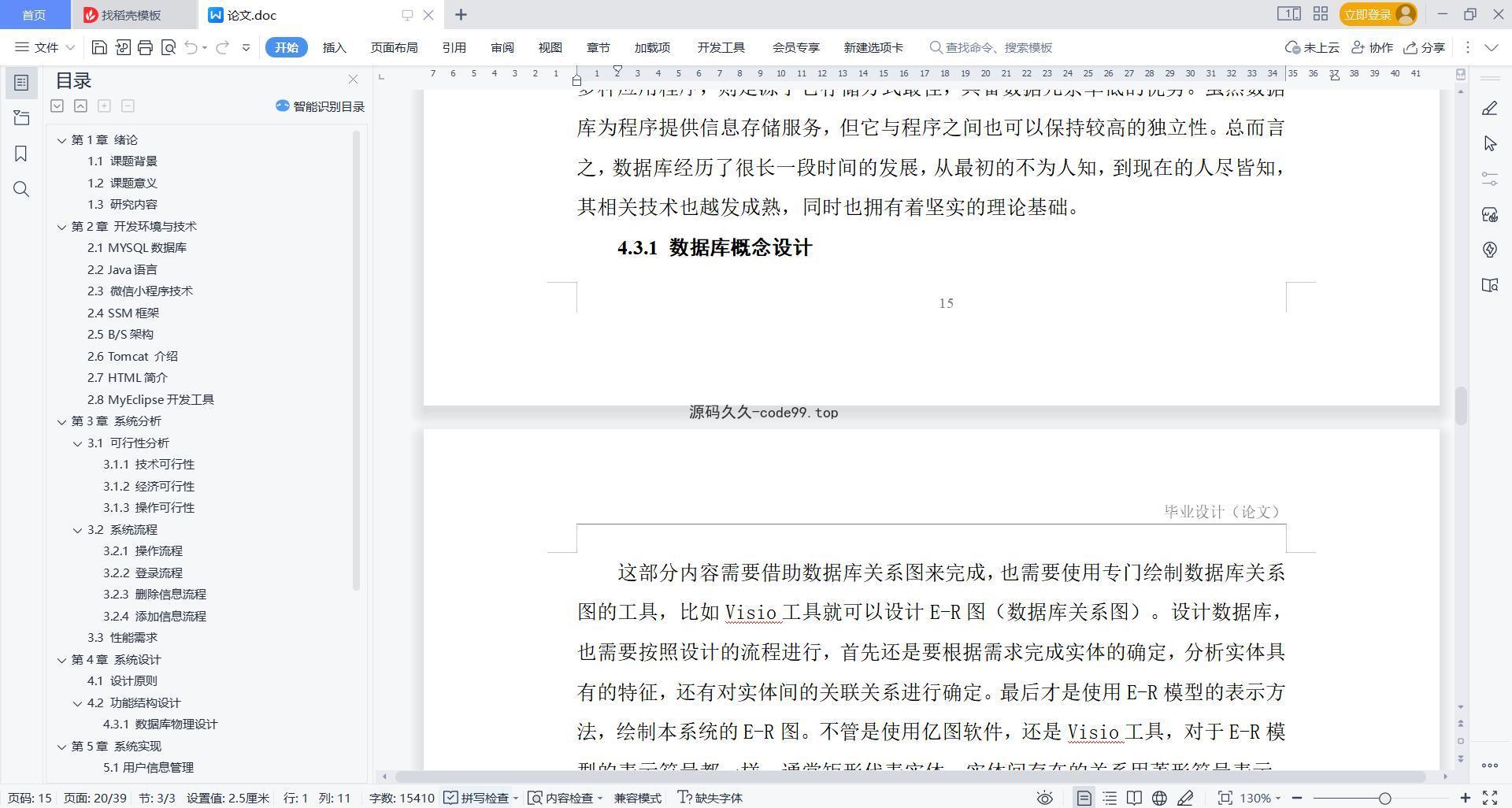Collapse 3.2 系统流程 node
Screen dimensions: 1512x808
[77, 530]
